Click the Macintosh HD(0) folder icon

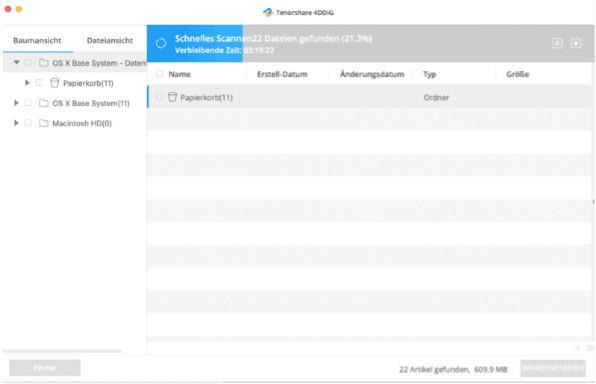pos(44,123)
